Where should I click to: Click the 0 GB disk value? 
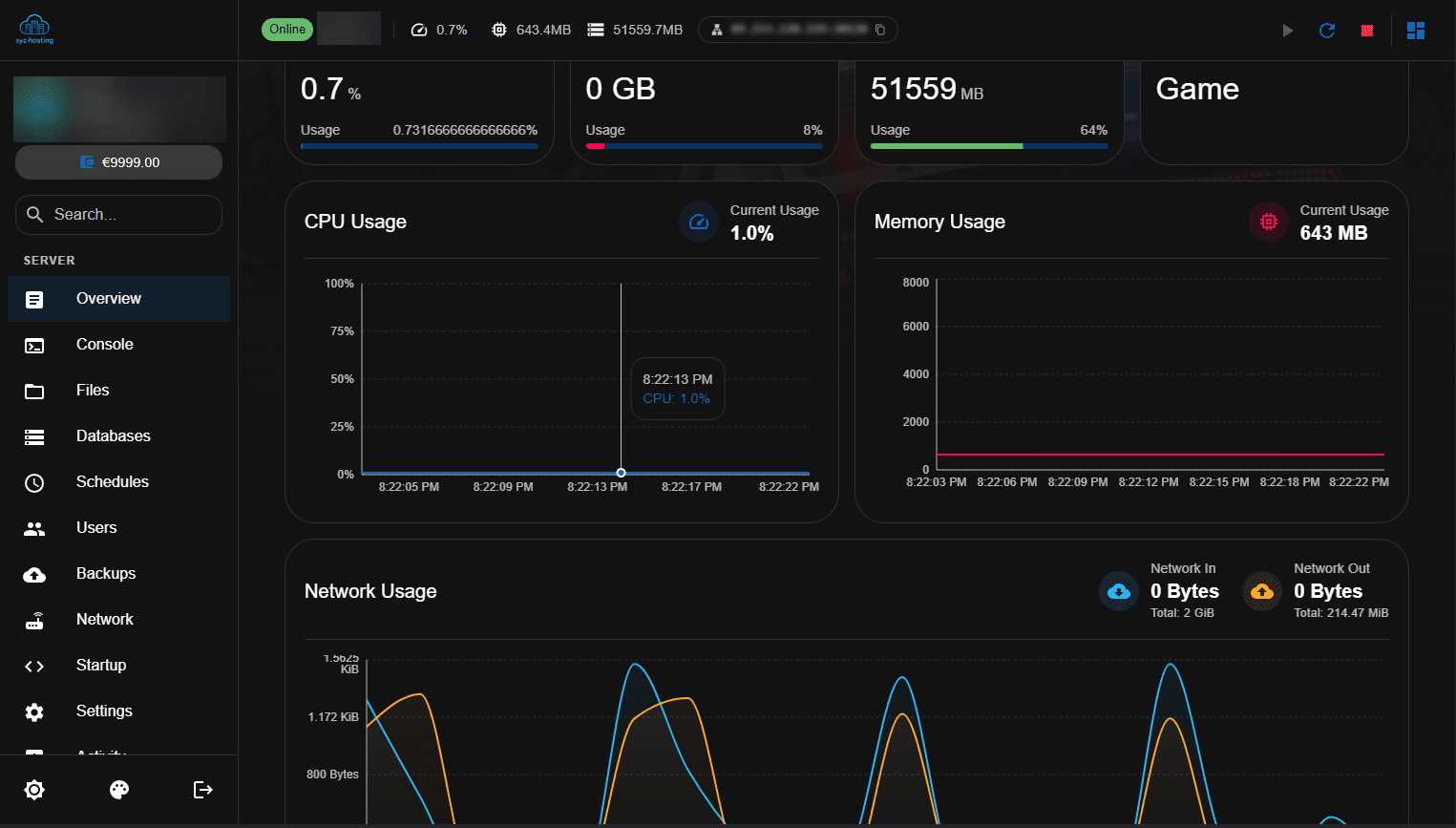pos(621,89)
